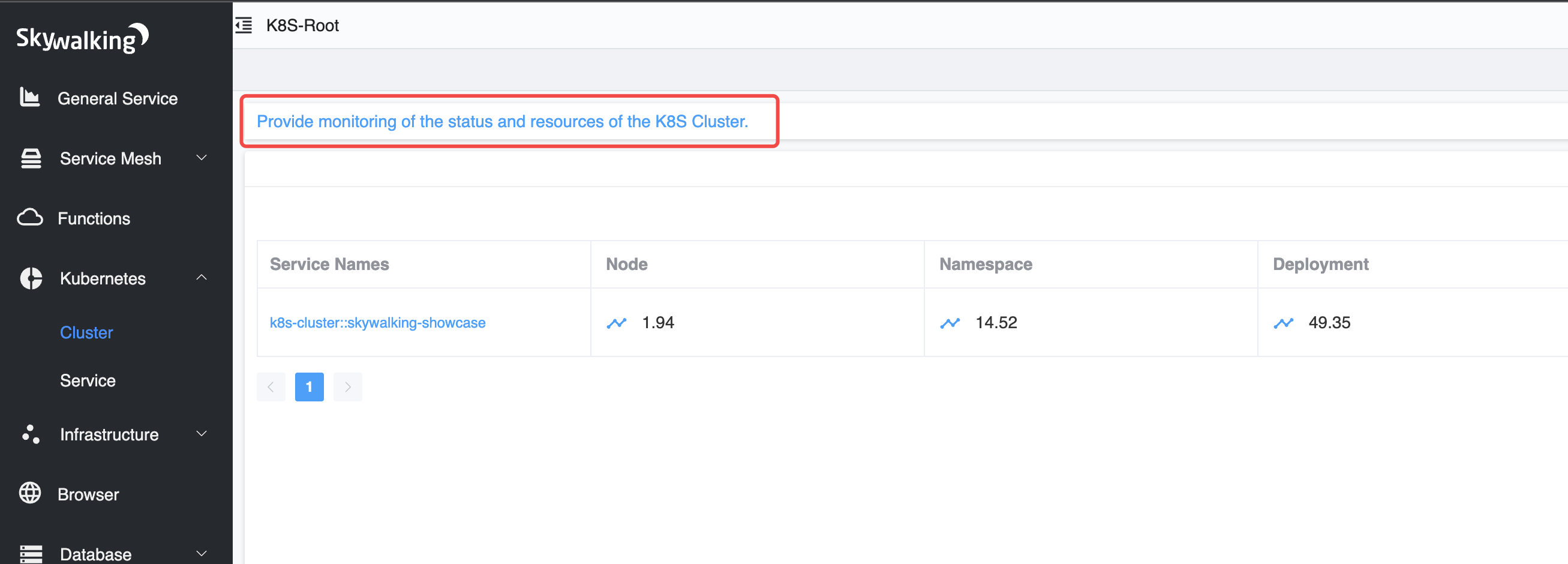Image resolution: width=1568 pixels, height=564 pixels.
Task: Expand the Infrastructure menu section
Action: tap(202, 434)
